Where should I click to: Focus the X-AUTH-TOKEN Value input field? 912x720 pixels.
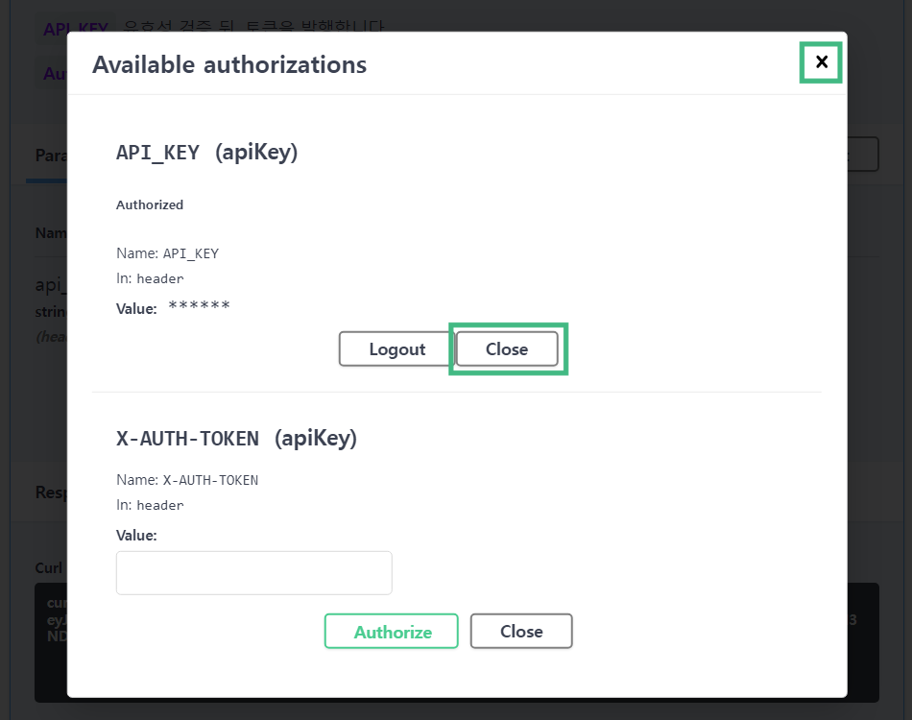coord(254,573)
